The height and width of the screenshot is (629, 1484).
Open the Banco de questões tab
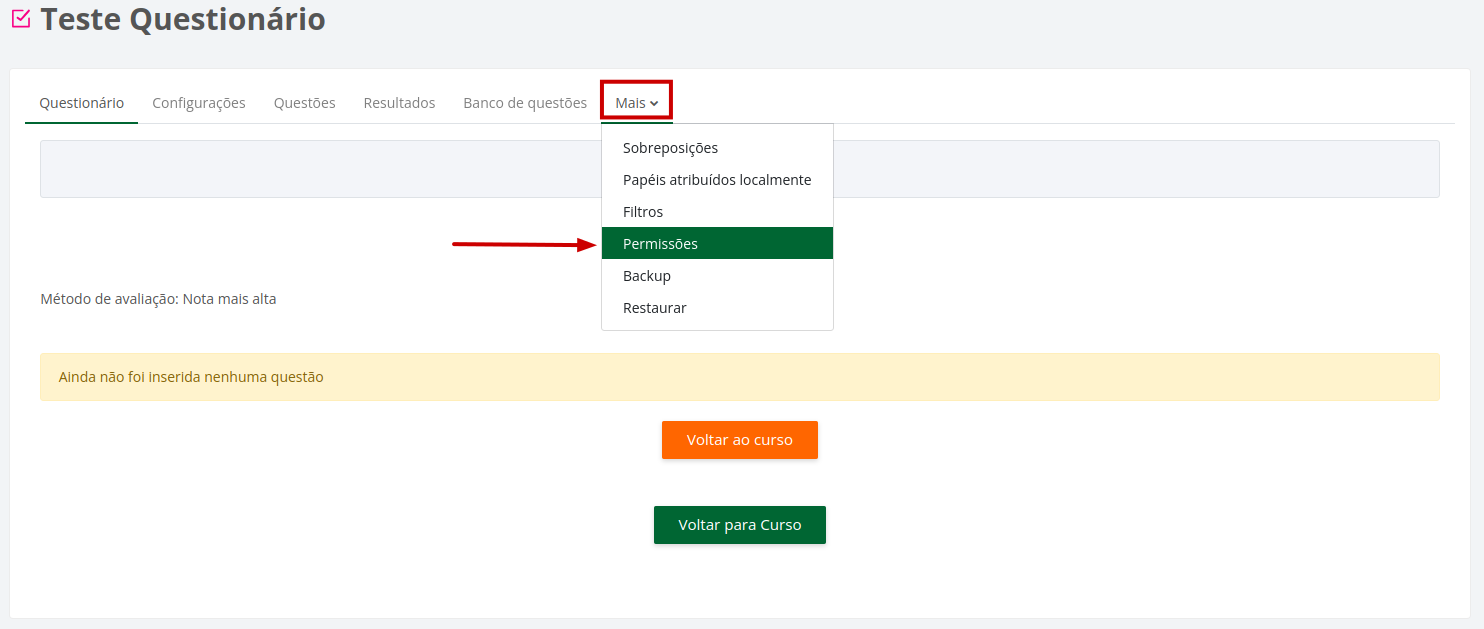[525, 103]
